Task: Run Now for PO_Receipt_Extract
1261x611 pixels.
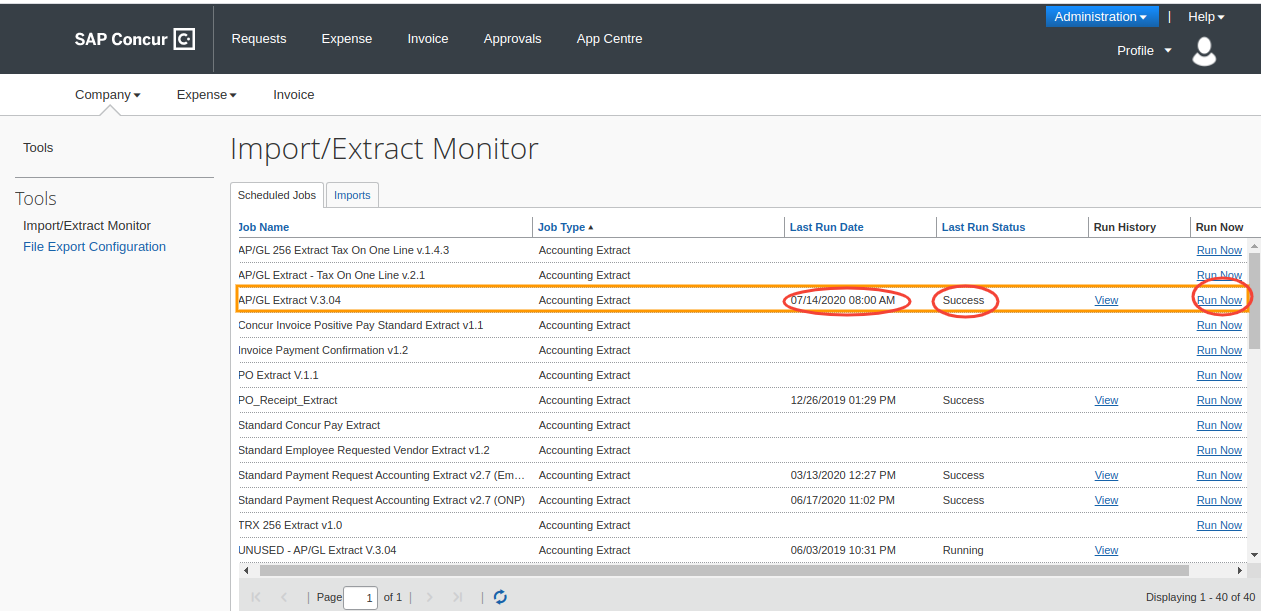Action: (1219, 400)
